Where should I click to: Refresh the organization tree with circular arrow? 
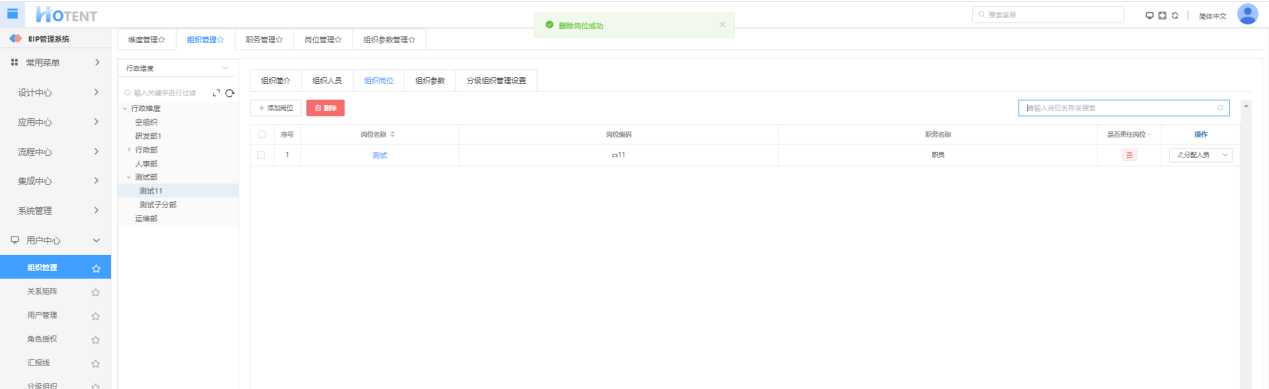[x=229, y=92]
